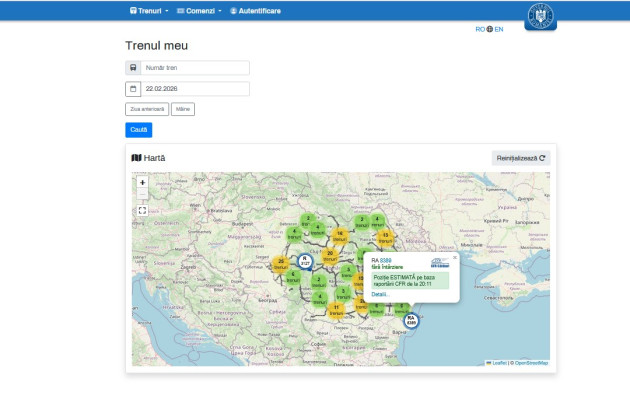
Task: Click the green Poziție ESTIMATĂ notice
Action: point(410,281)
